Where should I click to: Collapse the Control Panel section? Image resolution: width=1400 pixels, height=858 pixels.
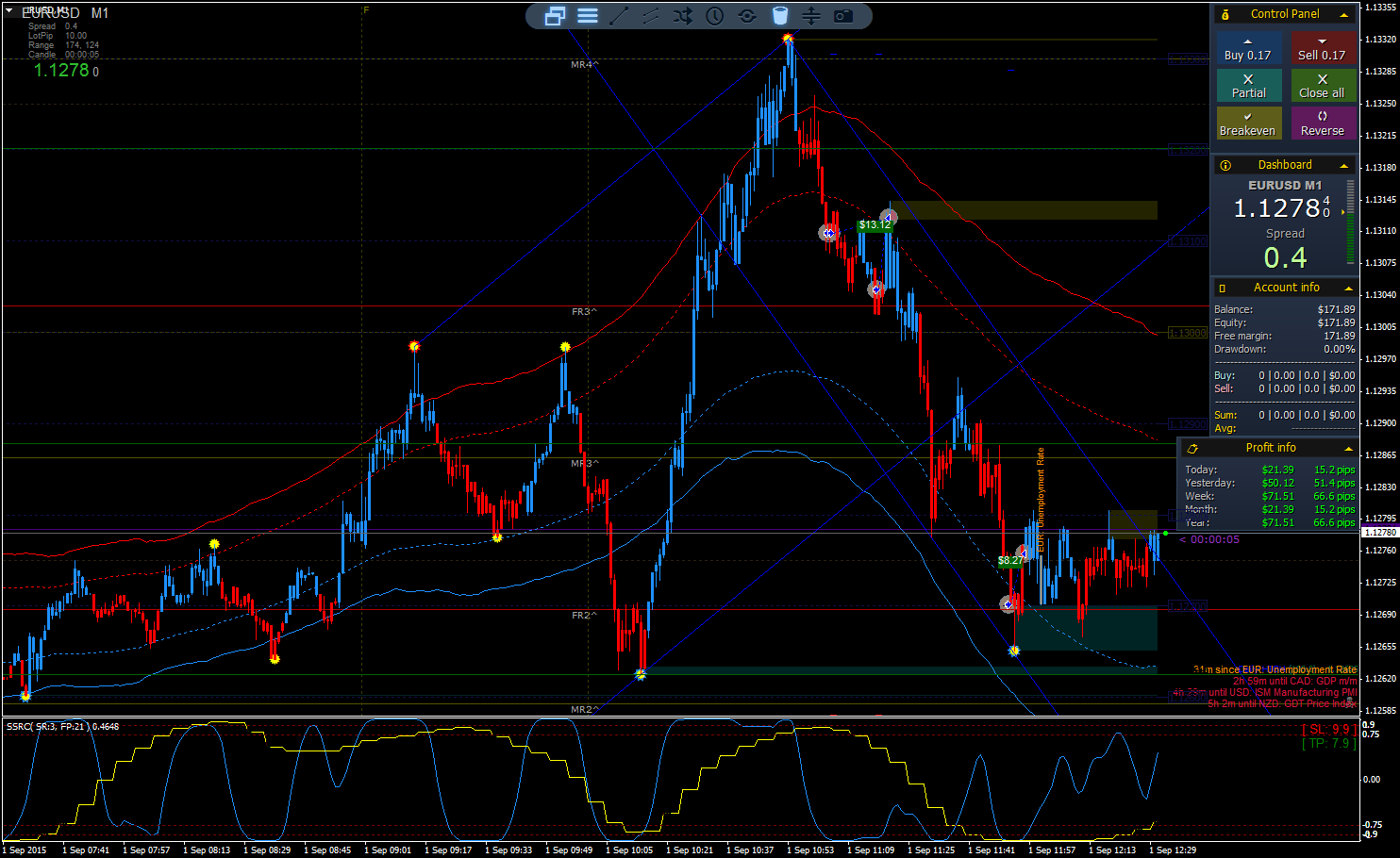tap(1344, 14)
